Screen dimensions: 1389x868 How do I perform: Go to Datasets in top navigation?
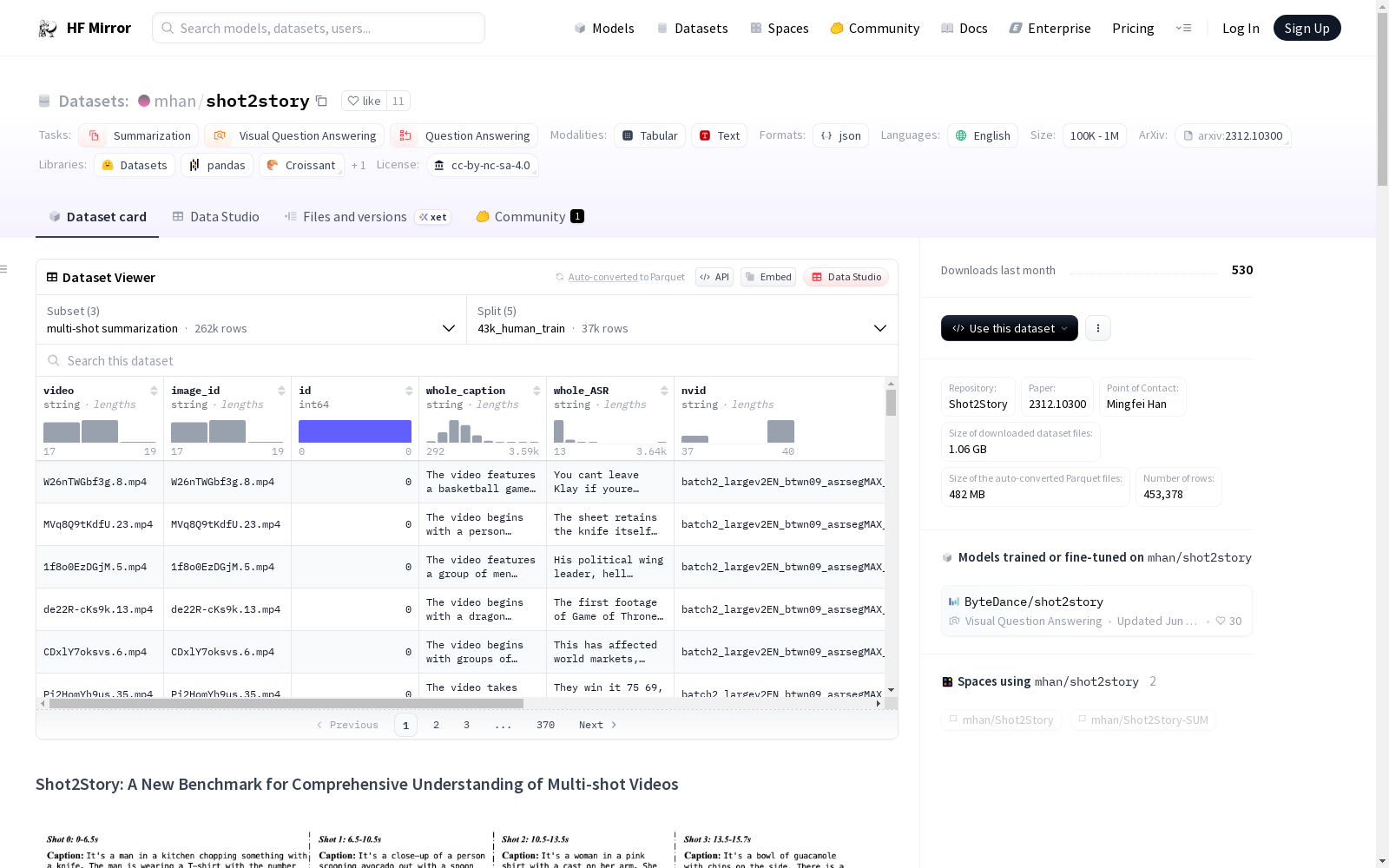(x=692, y=28)
